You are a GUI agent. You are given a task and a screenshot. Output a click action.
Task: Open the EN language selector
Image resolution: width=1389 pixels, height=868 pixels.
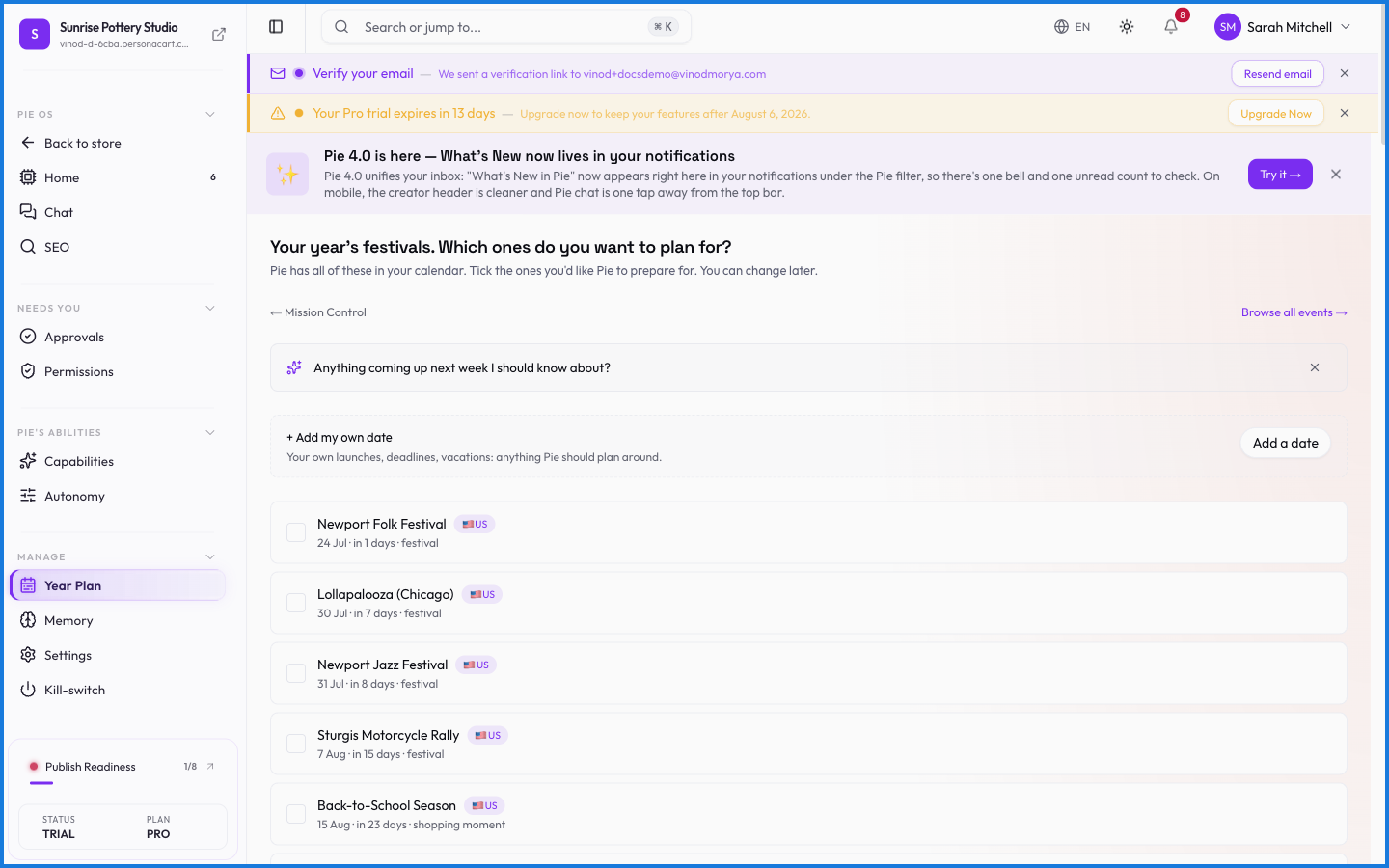tap(1073, 27)
